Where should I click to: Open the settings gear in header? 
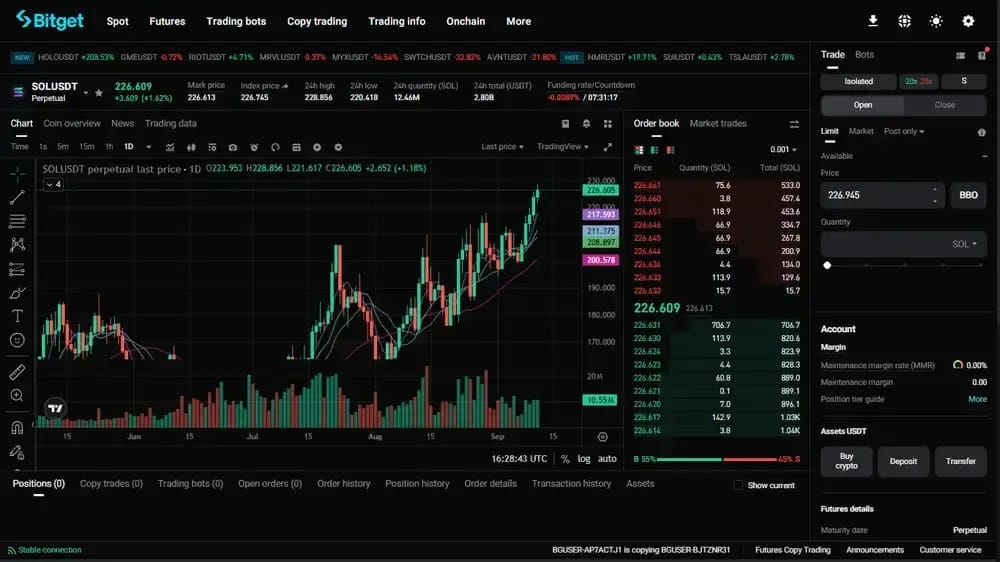click(968, 21)
